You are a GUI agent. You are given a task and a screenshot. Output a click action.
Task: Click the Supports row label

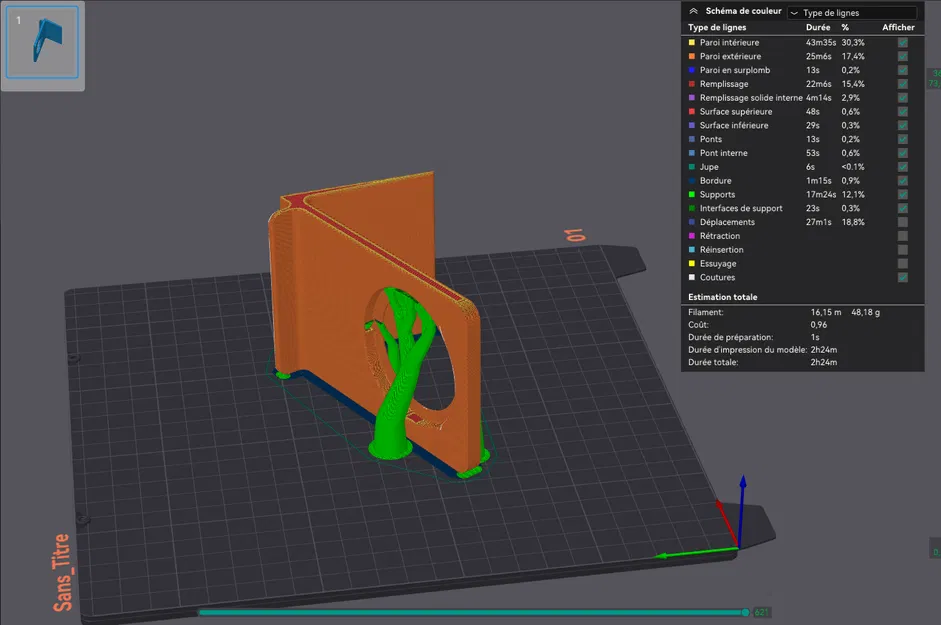click(717, 195)
